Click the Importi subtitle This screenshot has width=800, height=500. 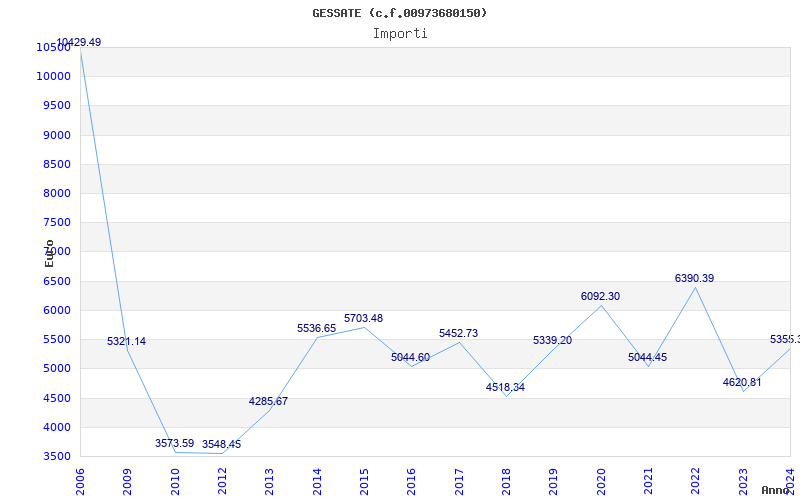400,34
